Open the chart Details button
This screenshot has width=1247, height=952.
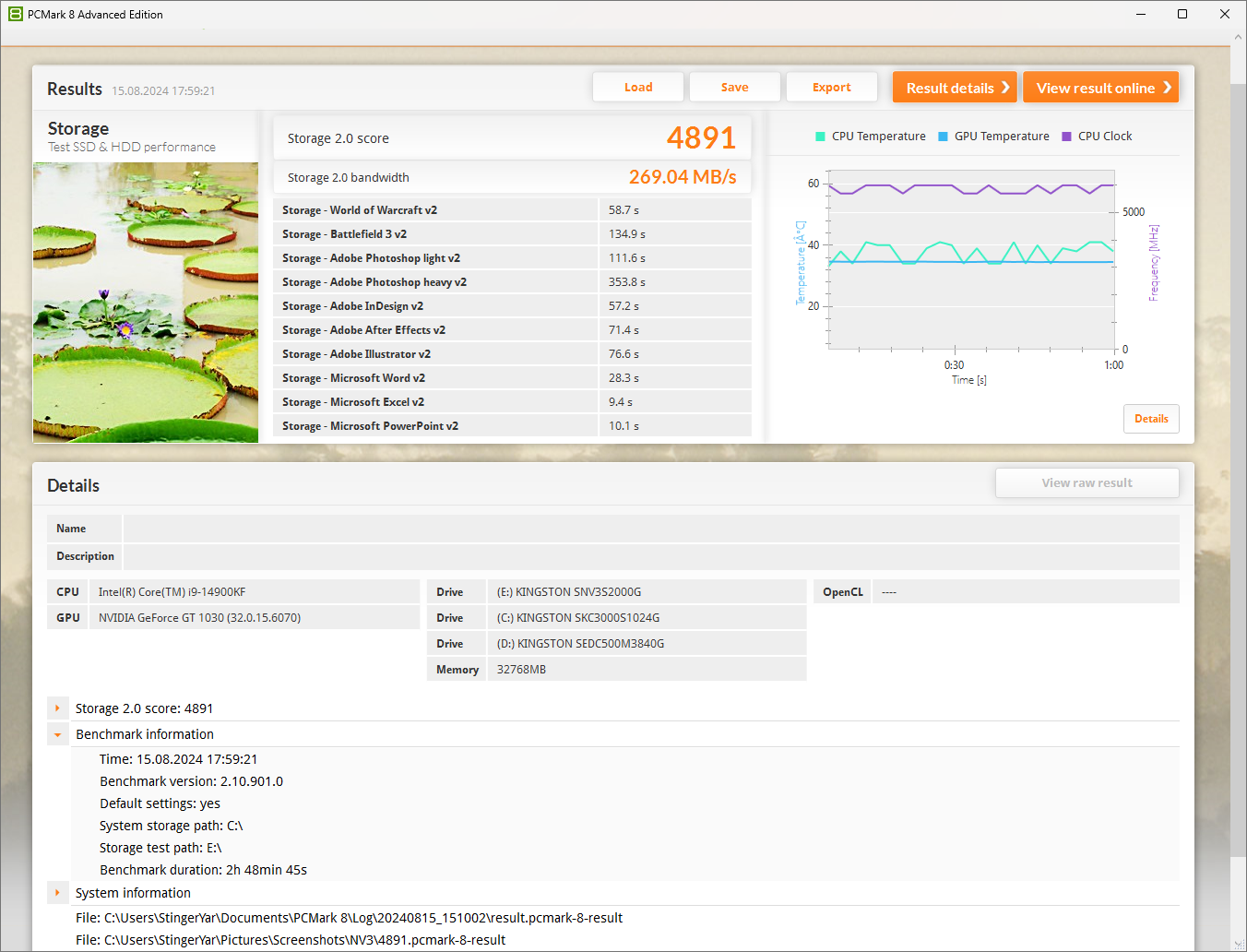1151,419
